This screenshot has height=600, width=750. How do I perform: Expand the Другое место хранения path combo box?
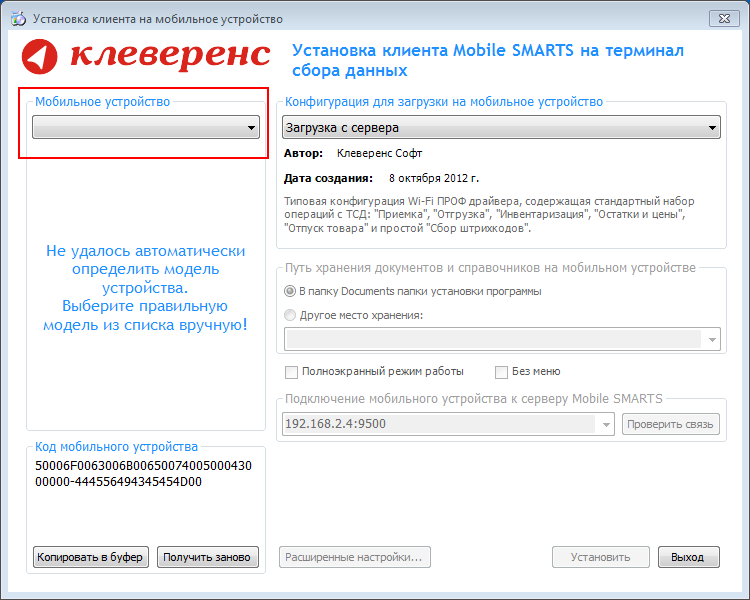[712, 340]
